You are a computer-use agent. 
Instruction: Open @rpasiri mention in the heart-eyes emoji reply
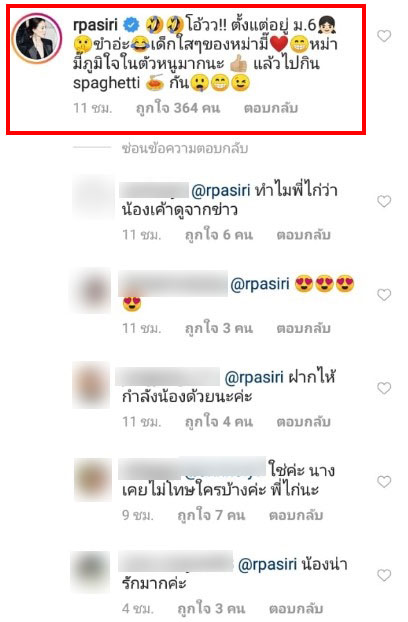[x=260, y=284]
